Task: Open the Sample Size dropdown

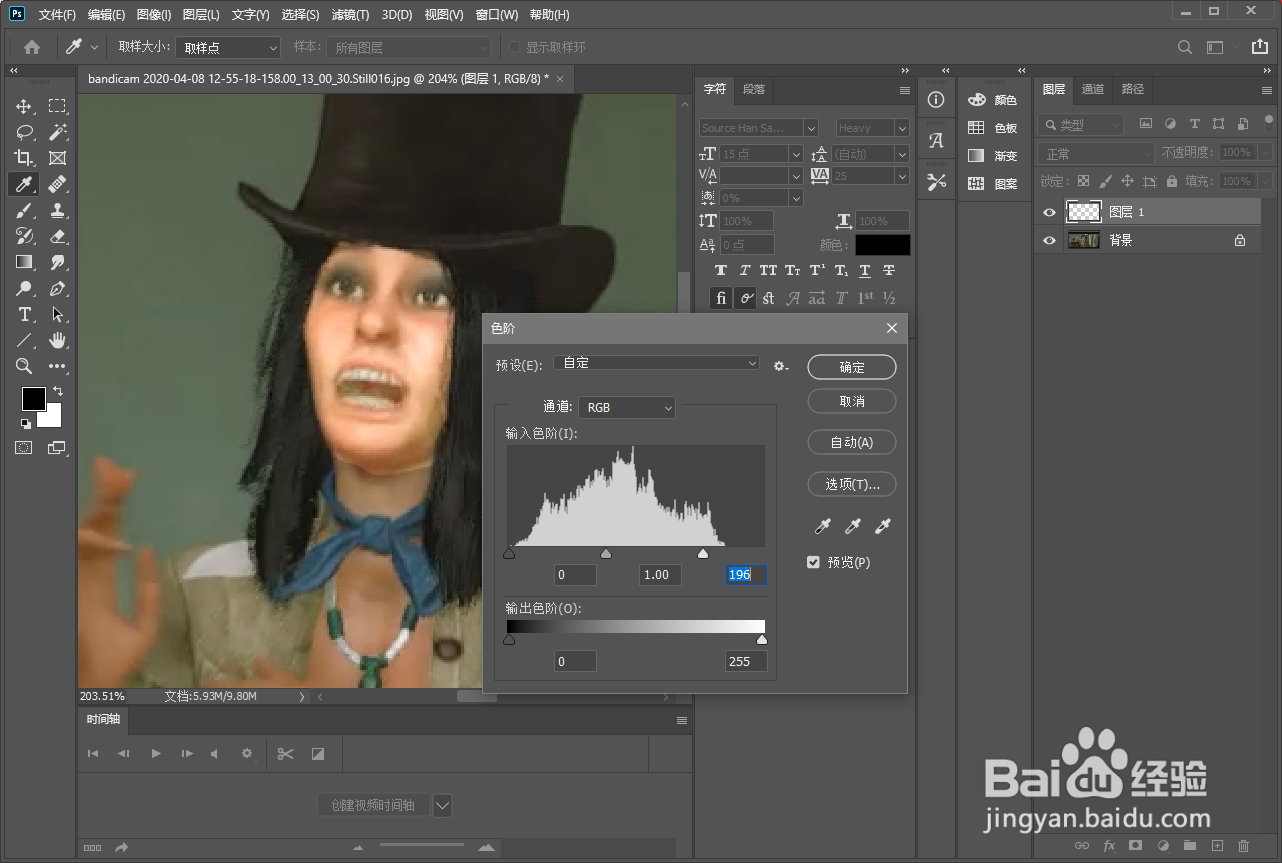Action: point(228,47)
